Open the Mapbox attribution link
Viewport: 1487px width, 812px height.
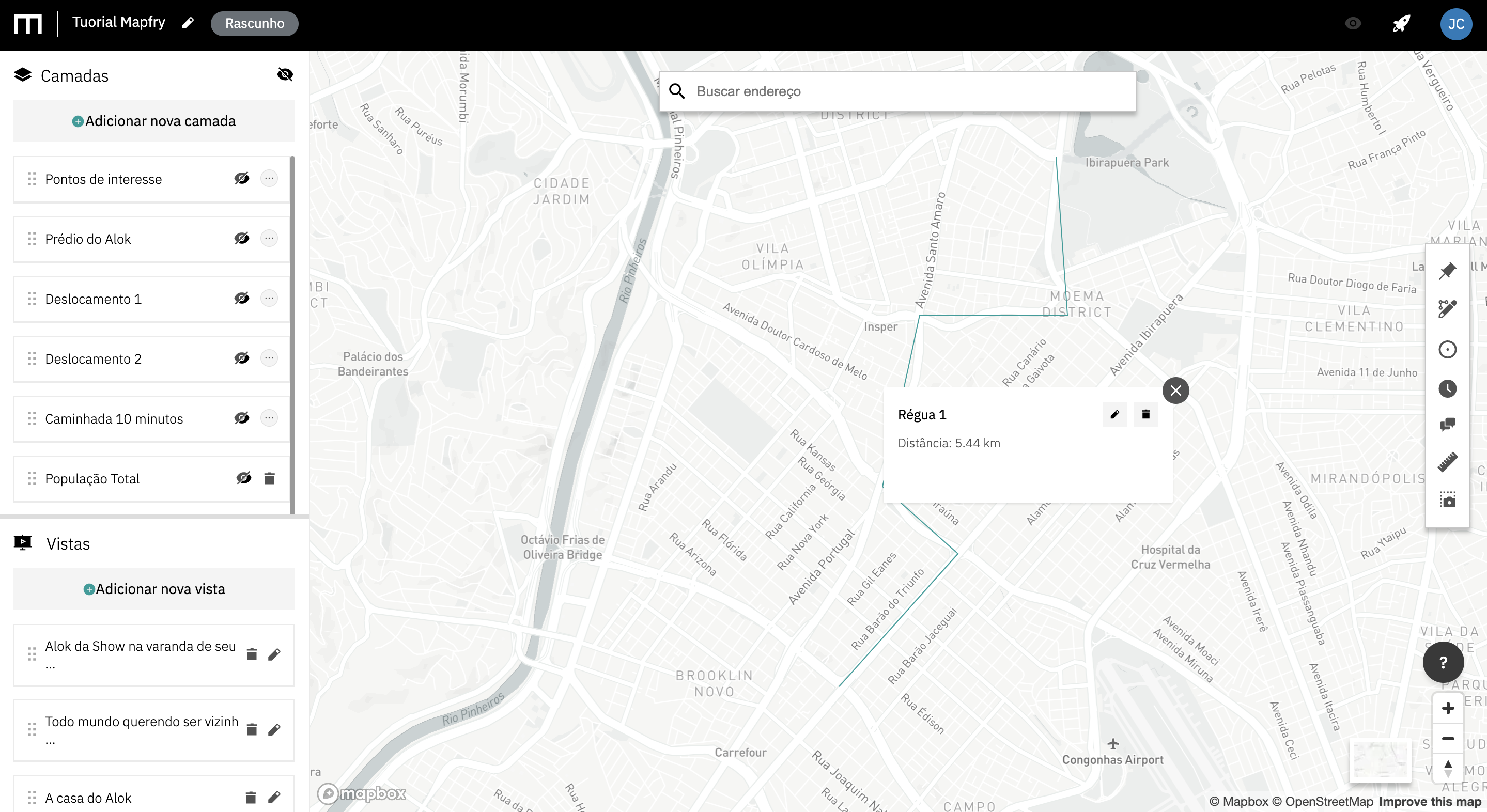[x=1238, y=802]
